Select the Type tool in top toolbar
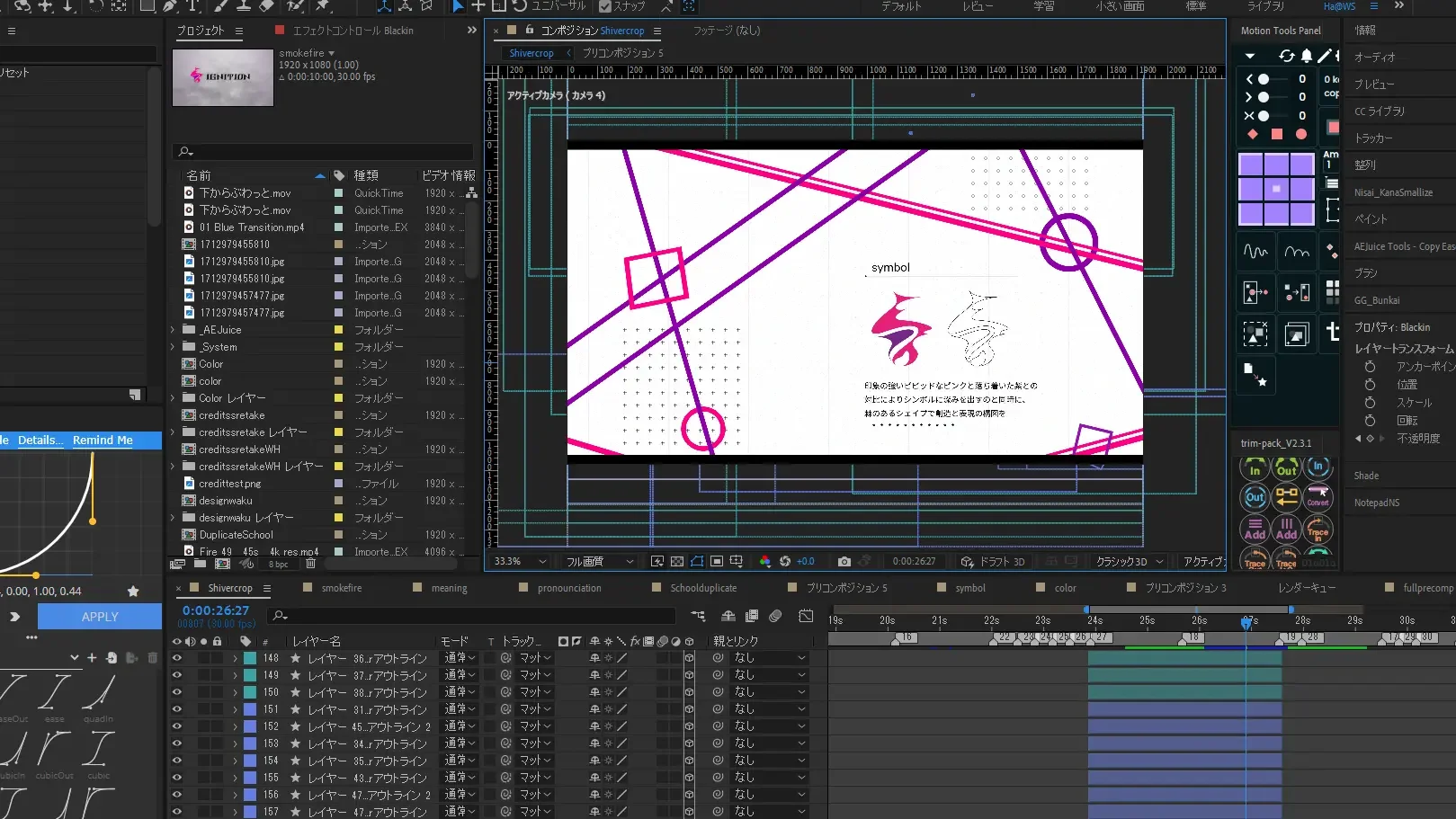The width and height of the screenshot is (1456, 819). (x=192, y=5)
